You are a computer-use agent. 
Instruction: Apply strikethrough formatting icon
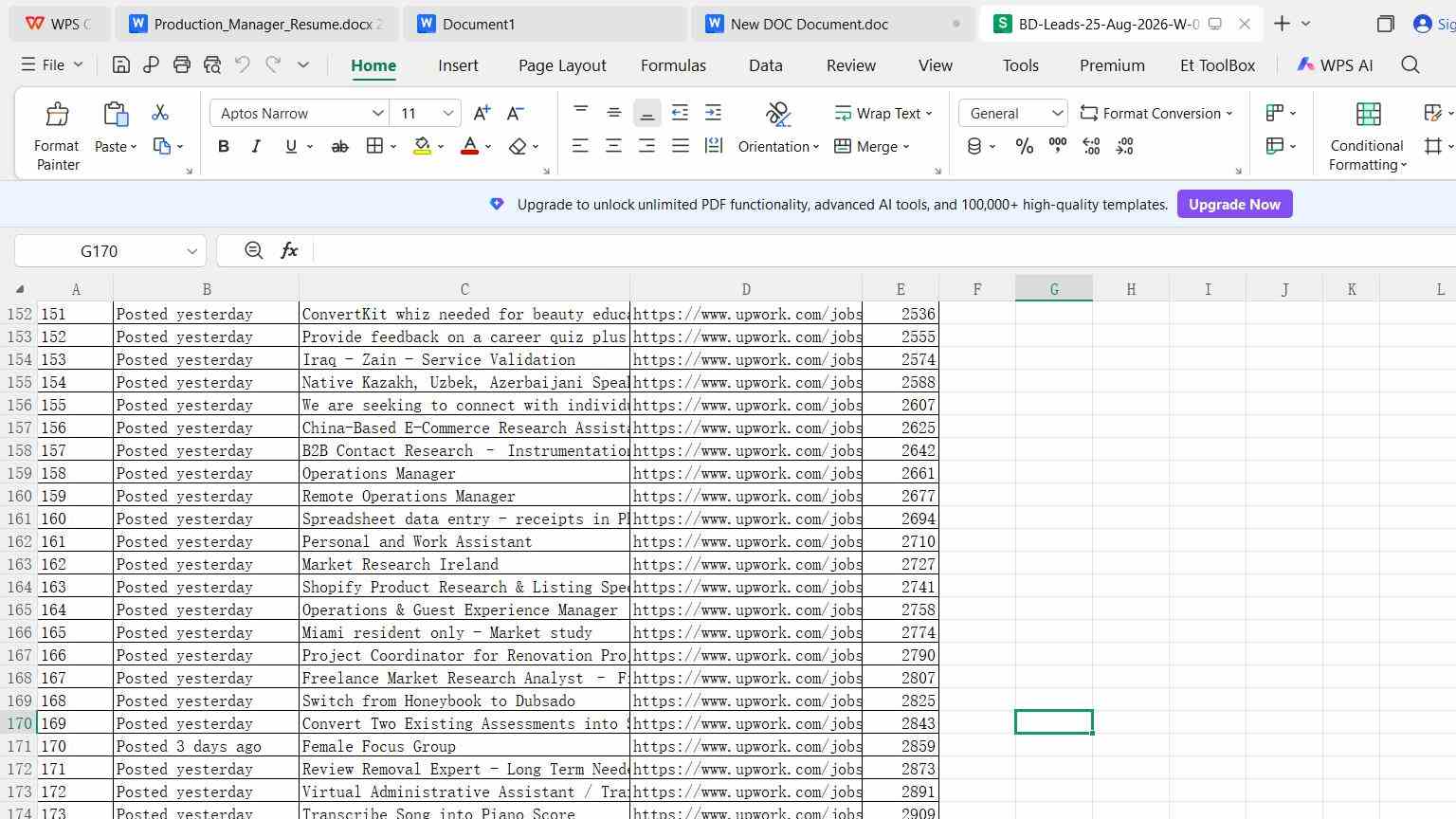(x=339, y=146)
